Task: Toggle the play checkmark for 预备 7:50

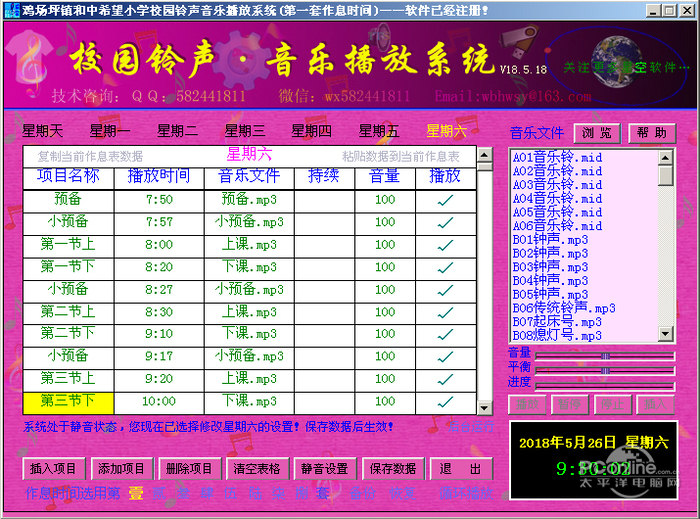Action: [446, 200]
